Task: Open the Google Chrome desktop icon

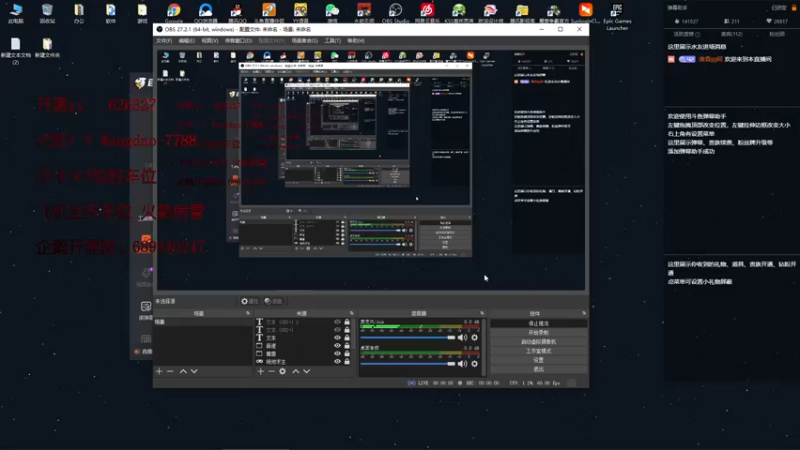Action: [x=173, y=13]
